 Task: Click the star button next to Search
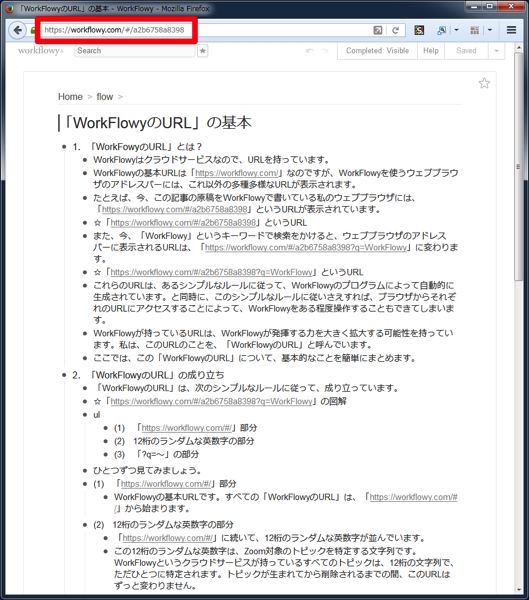tap(202, 51)
